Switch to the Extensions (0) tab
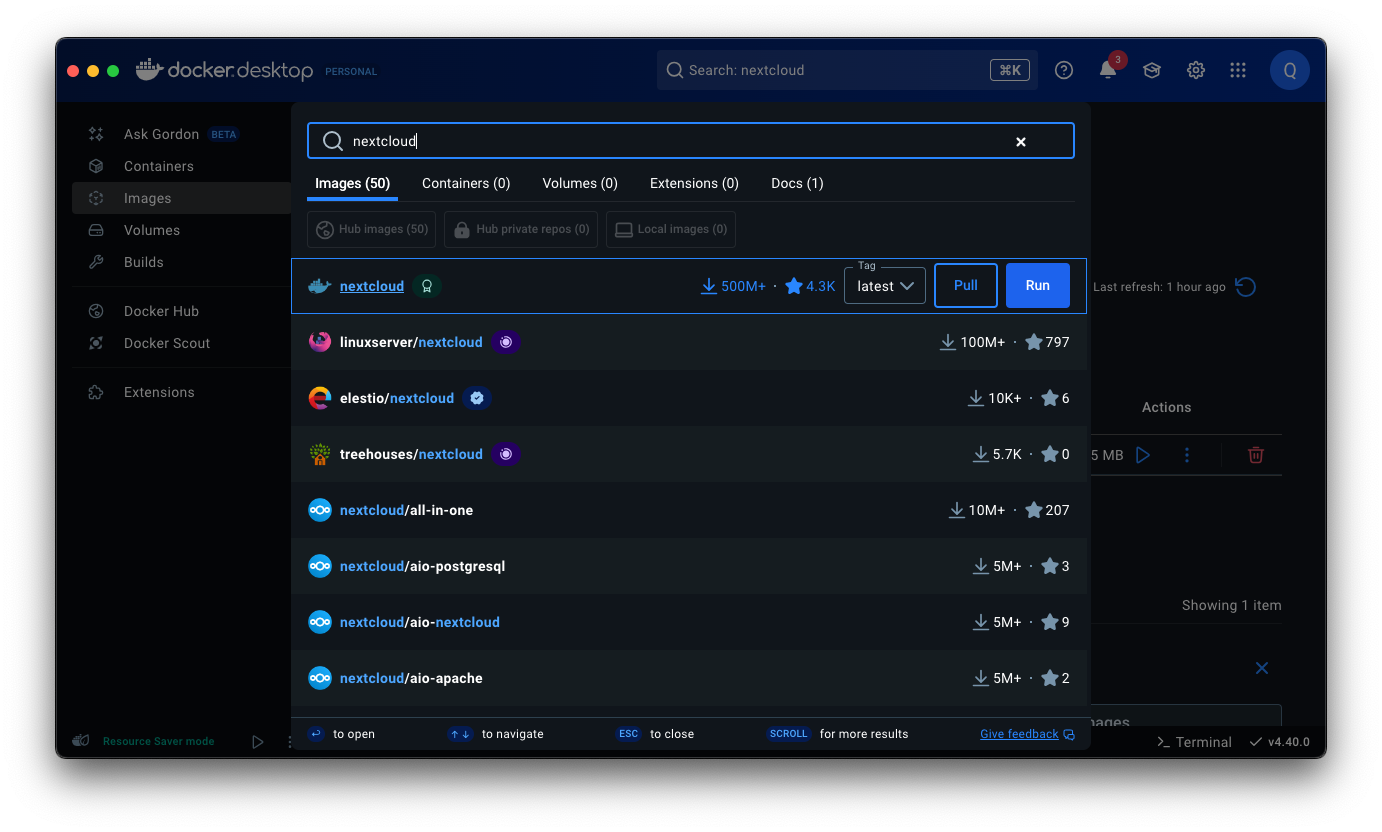 tap(694, 183)
